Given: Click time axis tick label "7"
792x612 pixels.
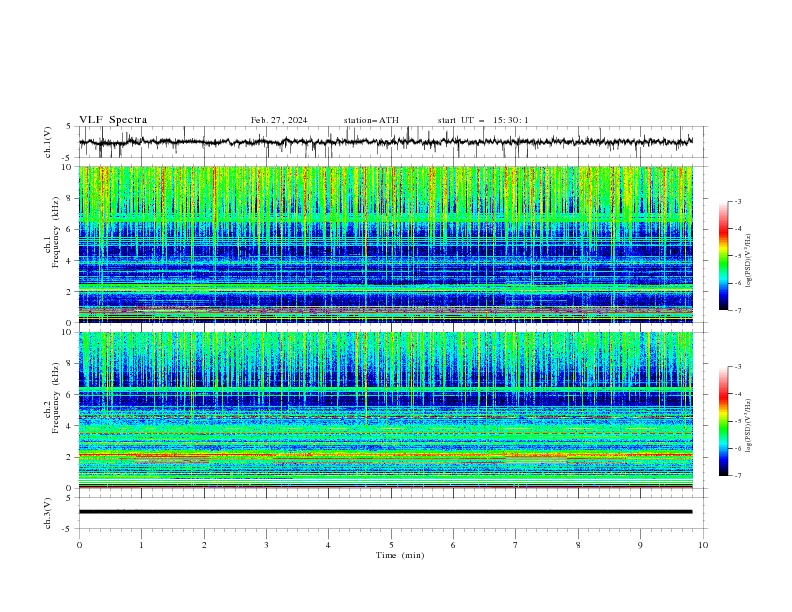Looking at the screenshot, I should (x=516, y=545).
